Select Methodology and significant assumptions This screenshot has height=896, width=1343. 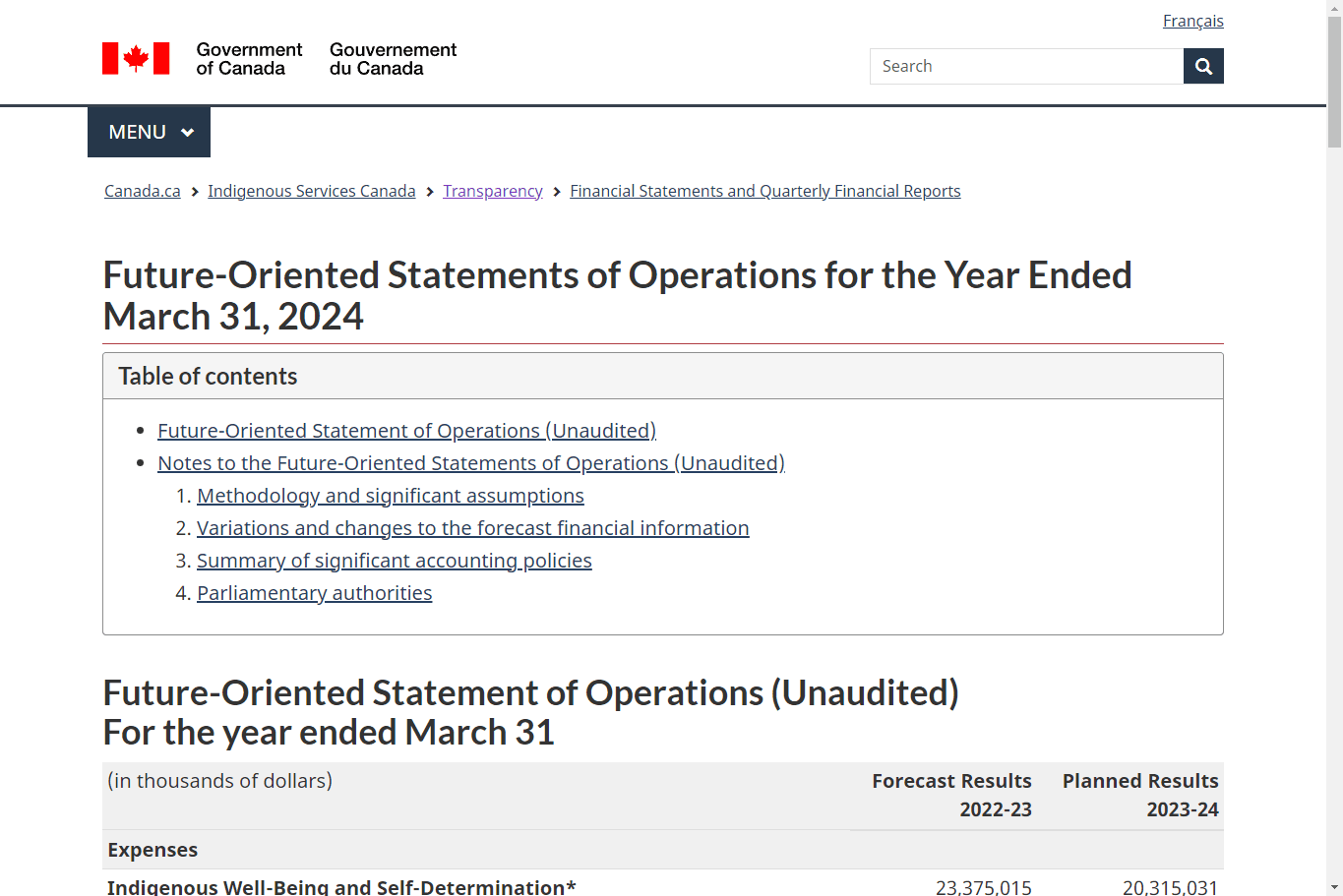click(390, 496)
